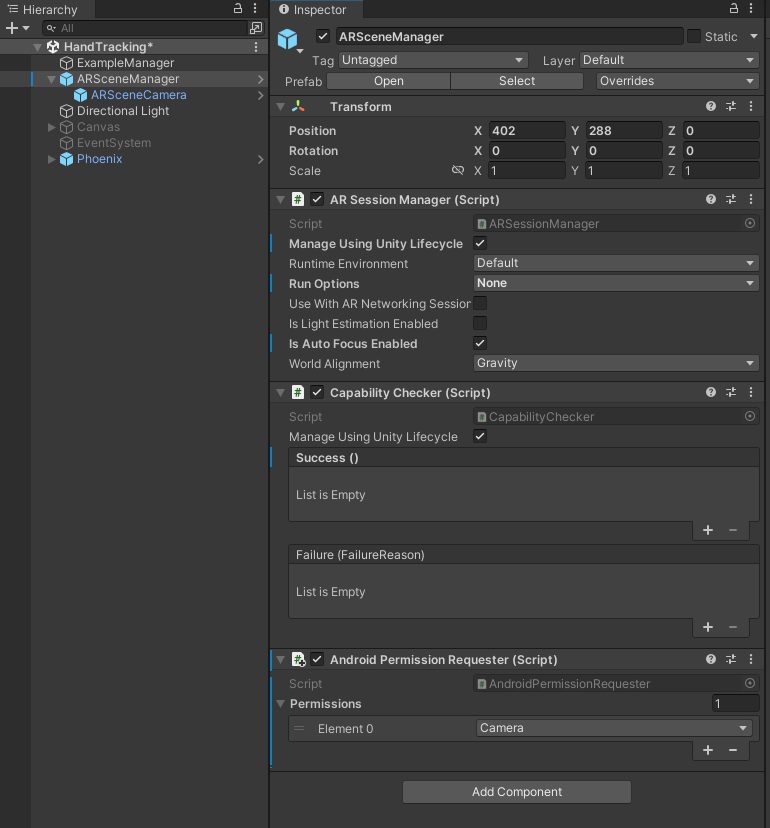The width and height of the screenshot is (770, 828).
Task: Open Capability Checker help reference
Action: point(711,392)
